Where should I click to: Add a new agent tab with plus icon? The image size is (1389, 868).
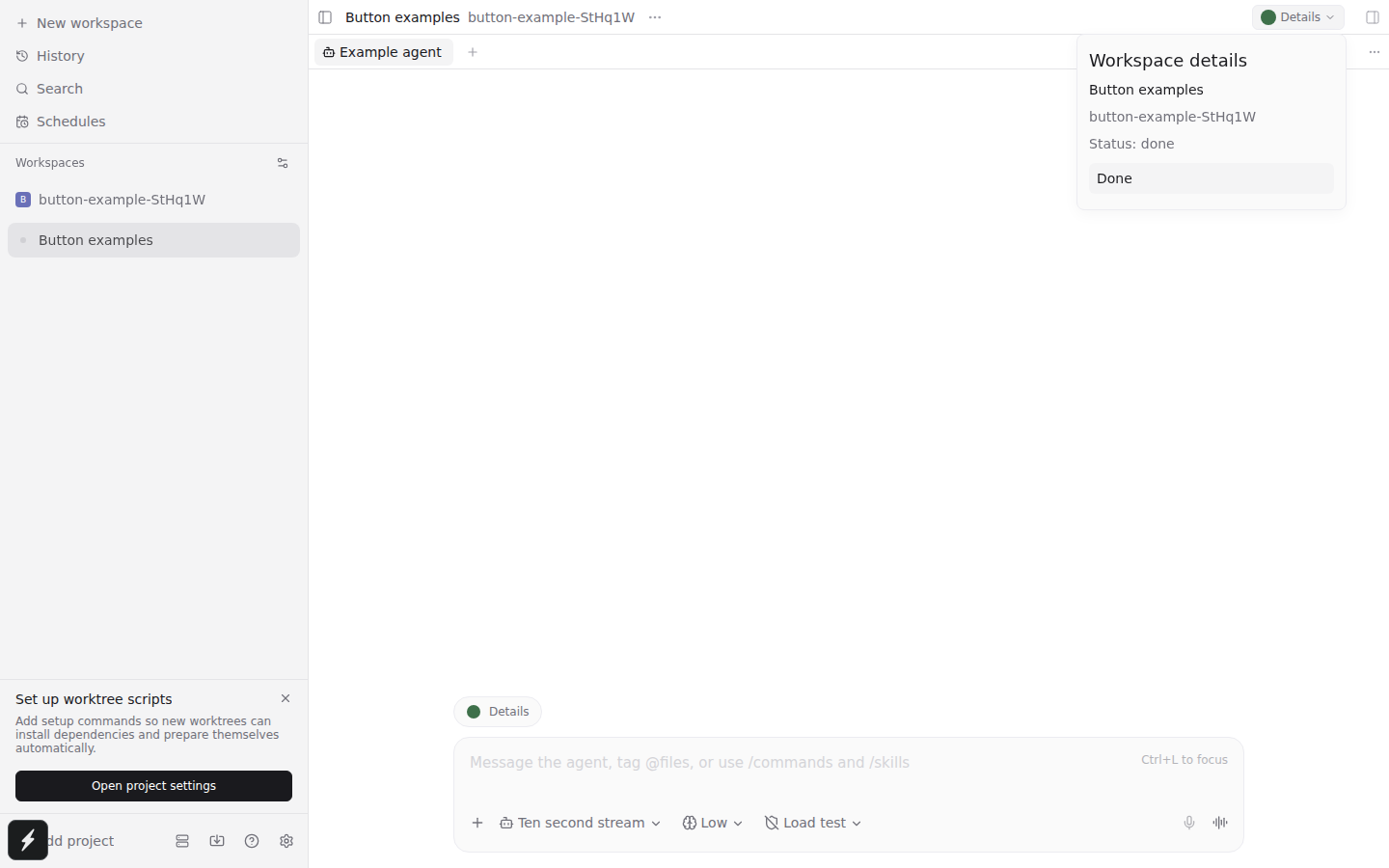coord(473,52)
